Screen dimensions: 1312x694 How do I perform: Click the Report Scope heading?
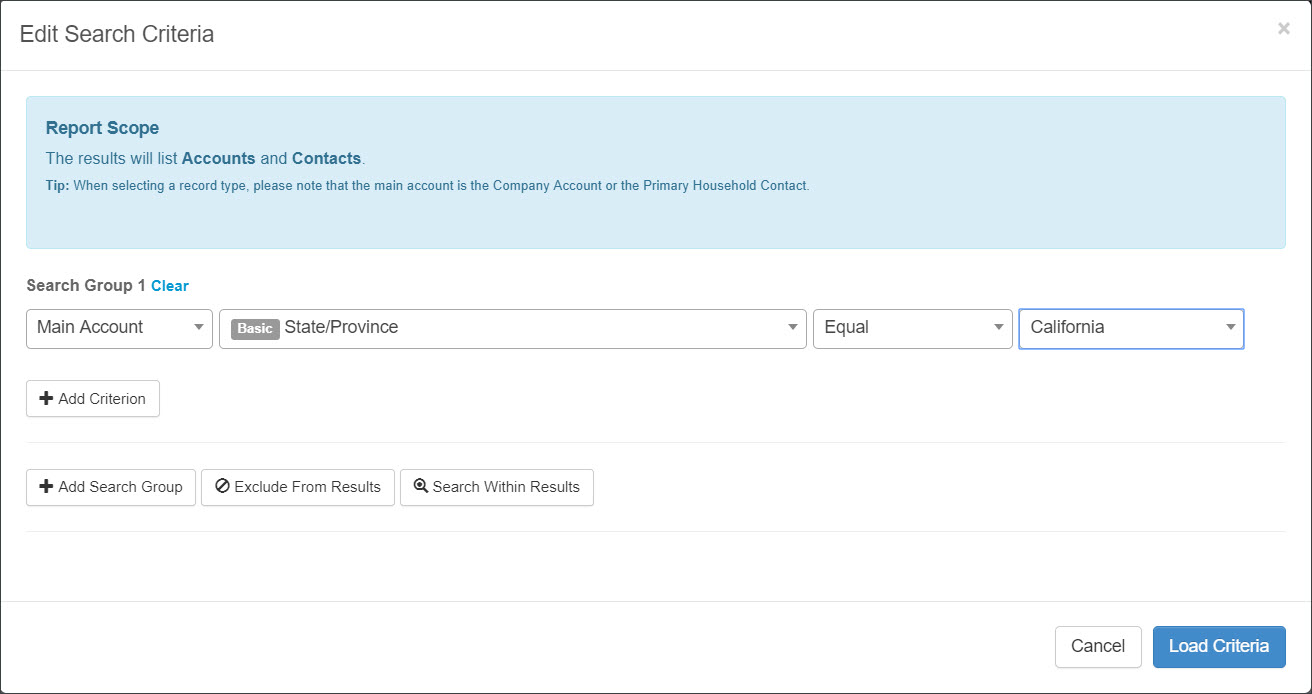coord(103,128)
